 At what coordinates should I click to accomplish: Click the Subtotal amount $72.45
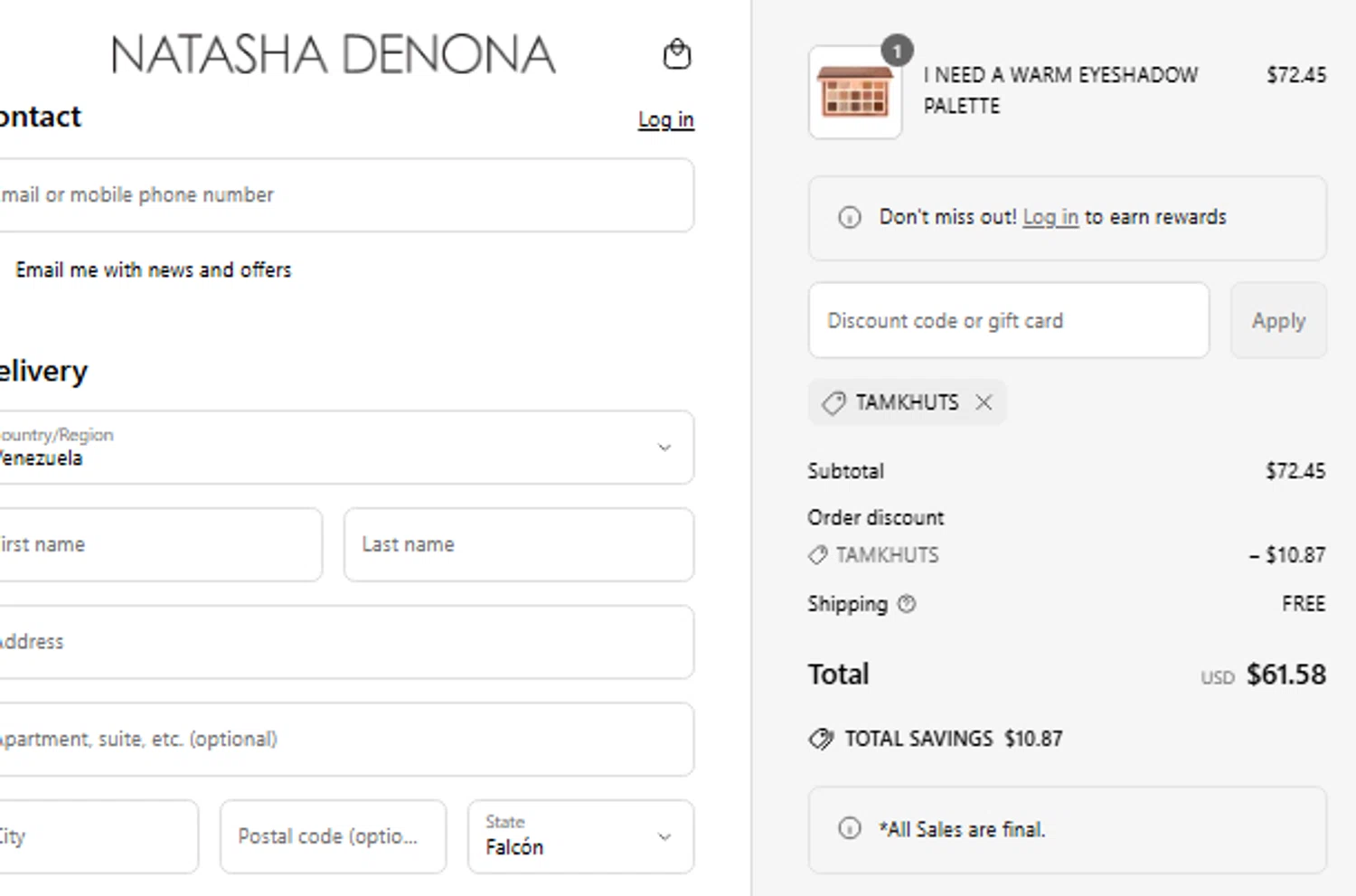[x=1295, y=471]
